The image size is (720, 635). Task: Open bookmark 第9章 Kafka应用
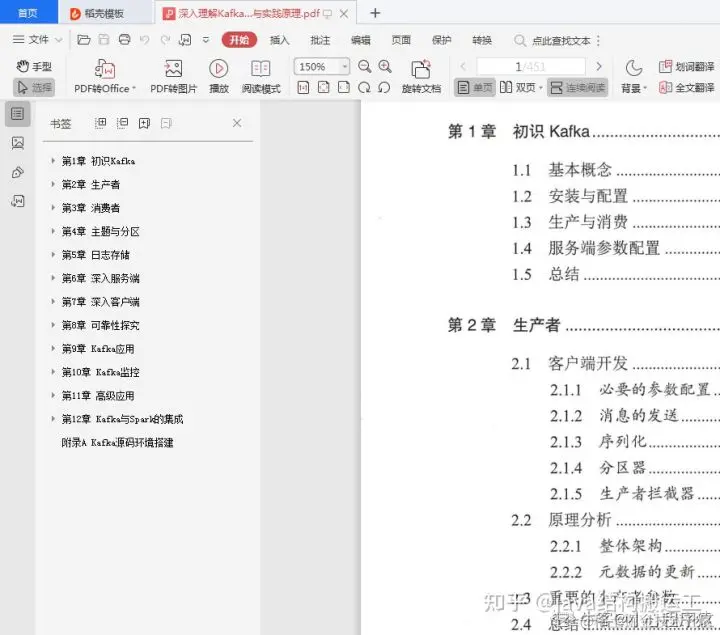tap(98, 348)
